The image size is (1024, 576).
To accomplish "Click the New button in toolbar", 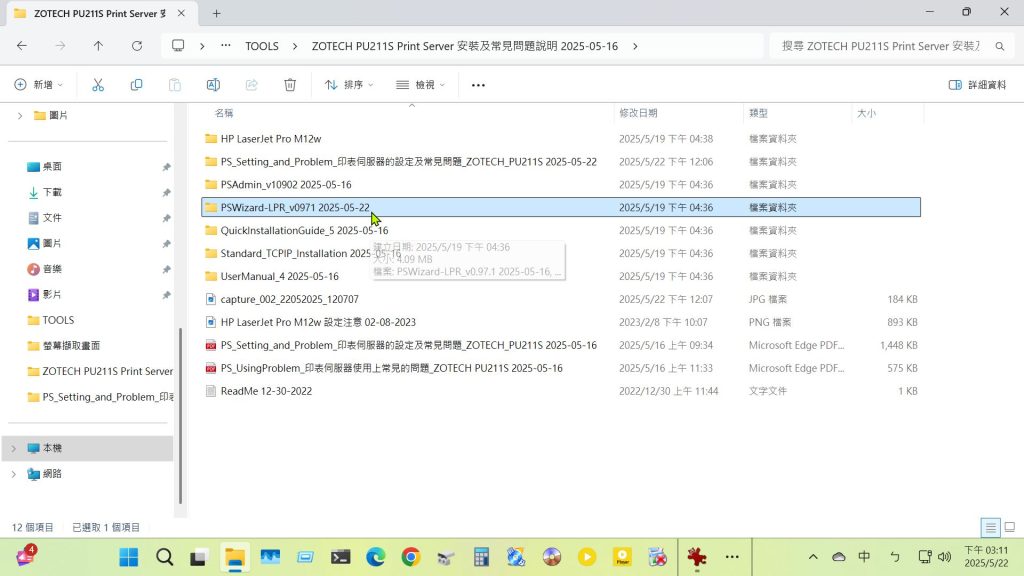I will (38, 85).
